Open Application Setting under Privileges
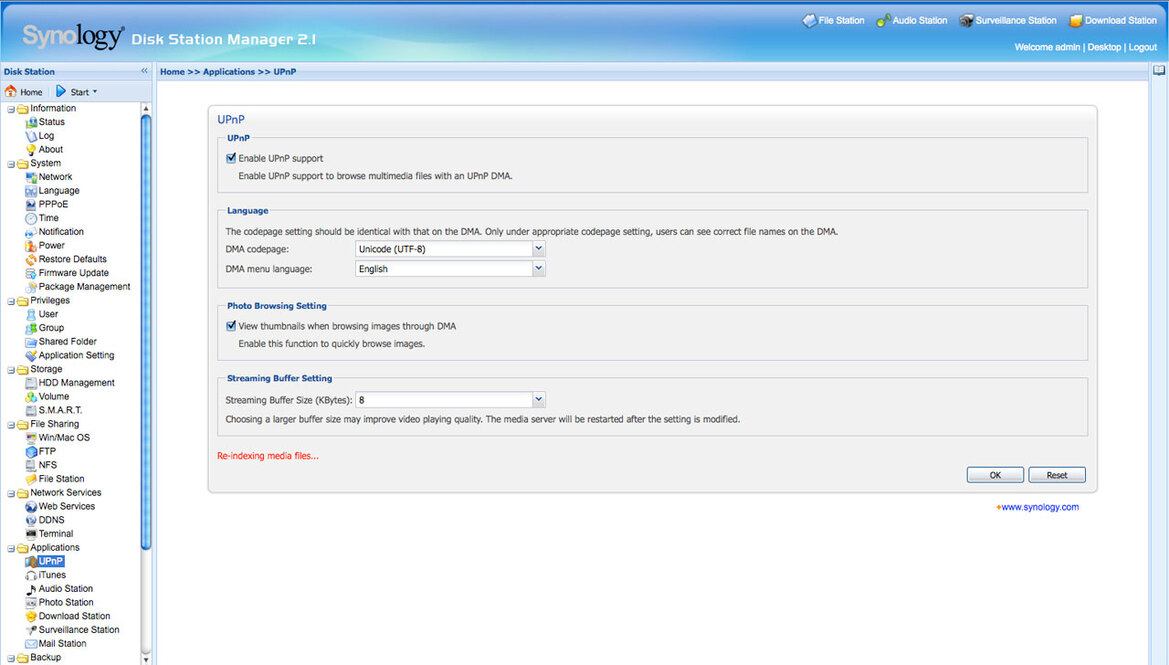This screenshot has width=1169, height=665. click(76, 356)
